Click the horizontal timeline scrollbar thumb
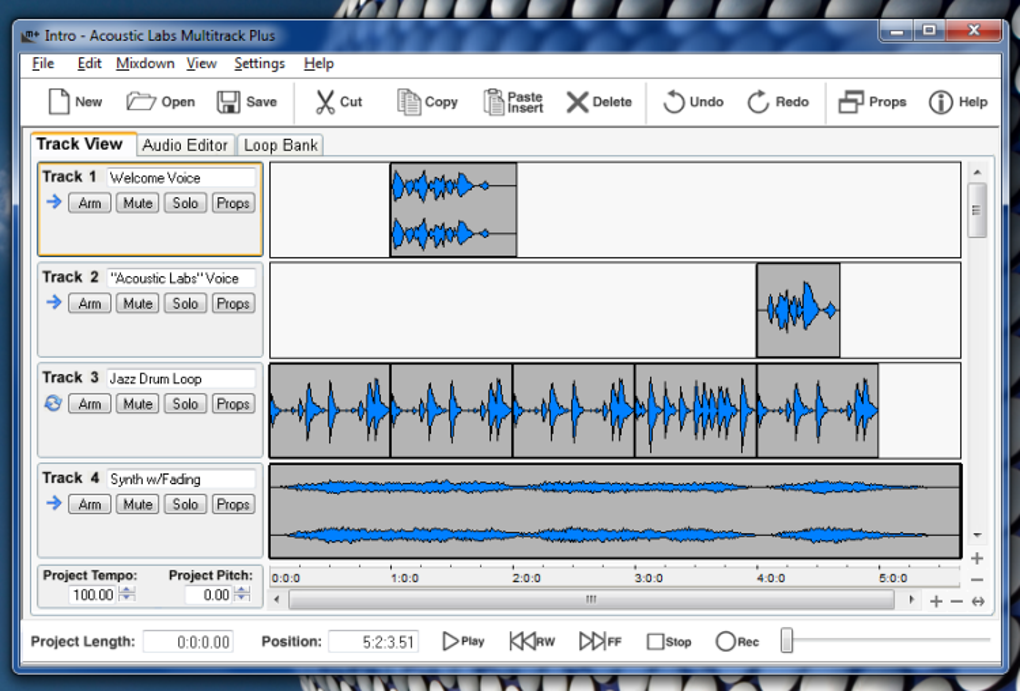The height and width of the screenshot is (691, 1020). 591,599
